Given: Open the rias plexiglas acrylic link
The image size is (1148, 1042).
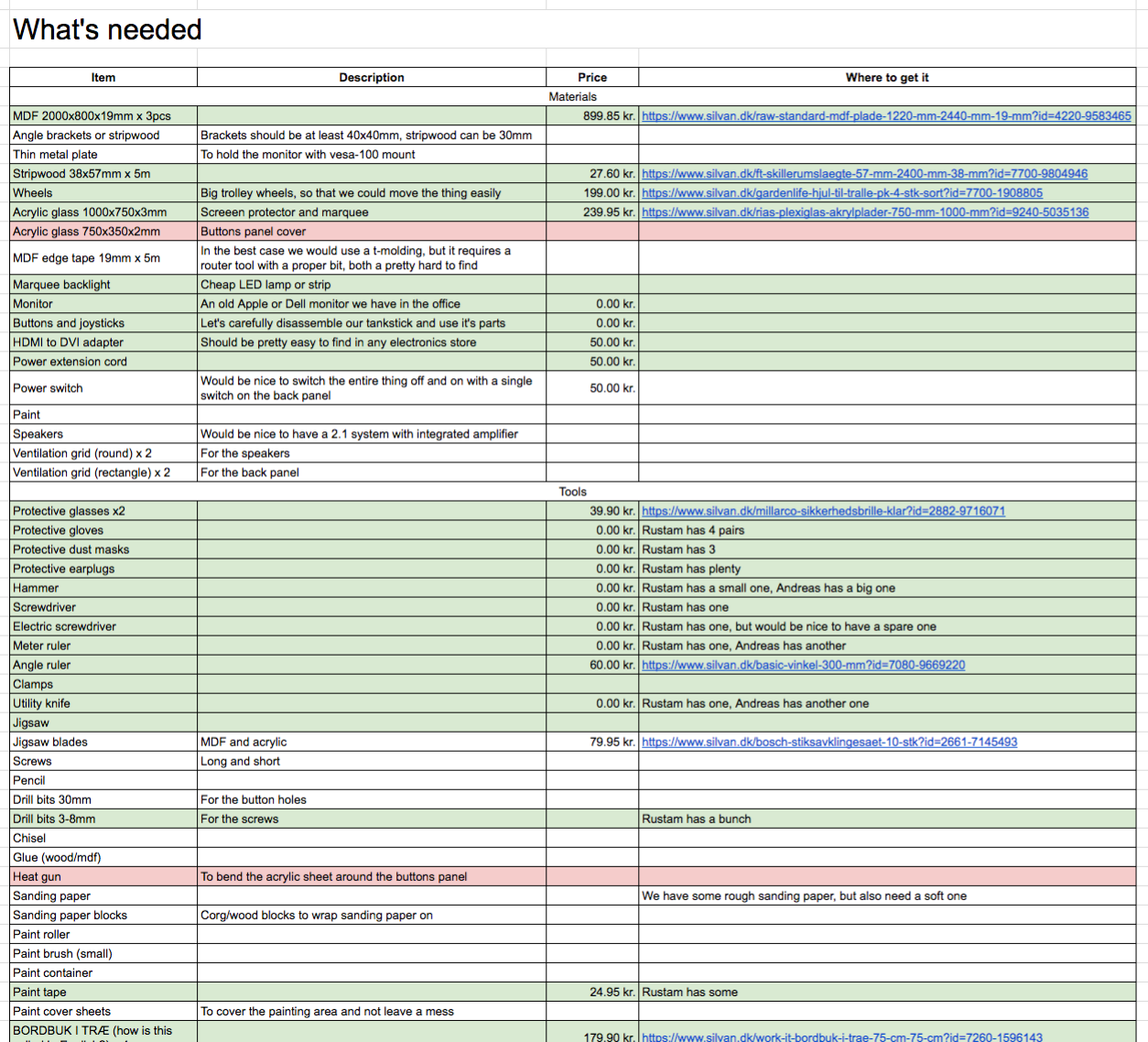Looking at the screenshot, I should point(865,212).
